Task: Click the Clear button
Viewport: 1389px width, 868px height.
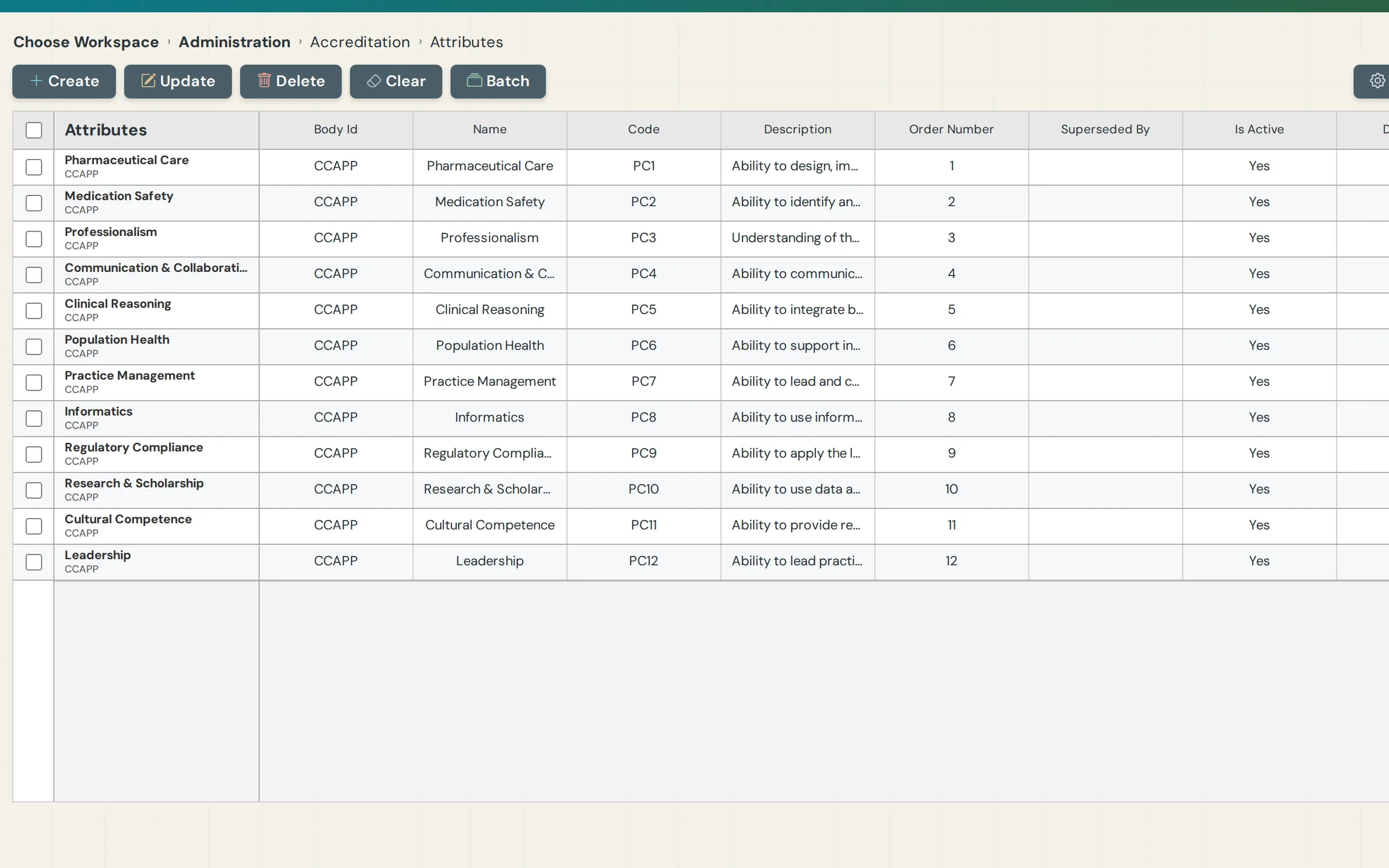Action: click(x=396, y=81)
